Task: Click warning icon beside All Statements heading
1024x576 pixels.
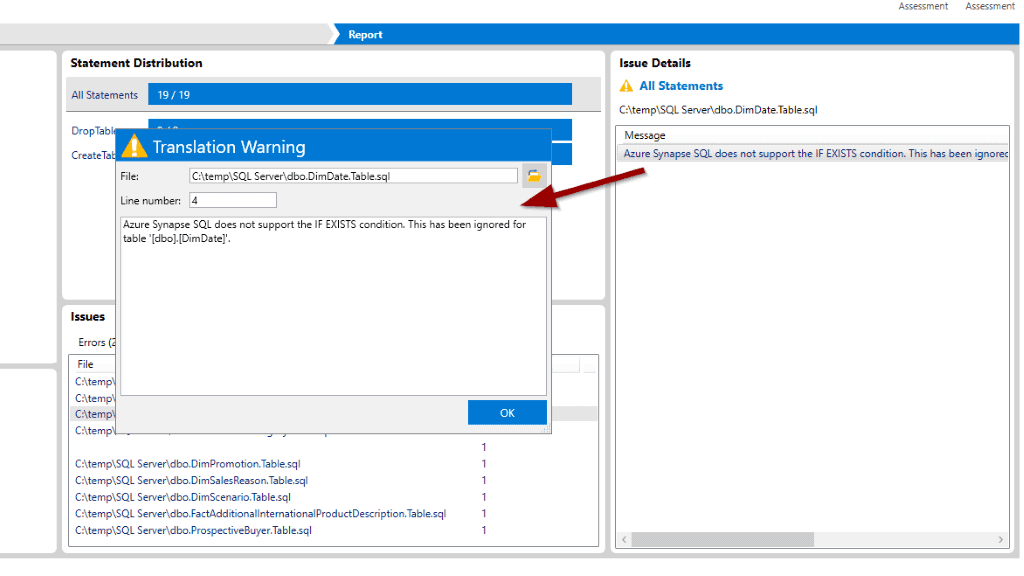Action: [626, 86]
